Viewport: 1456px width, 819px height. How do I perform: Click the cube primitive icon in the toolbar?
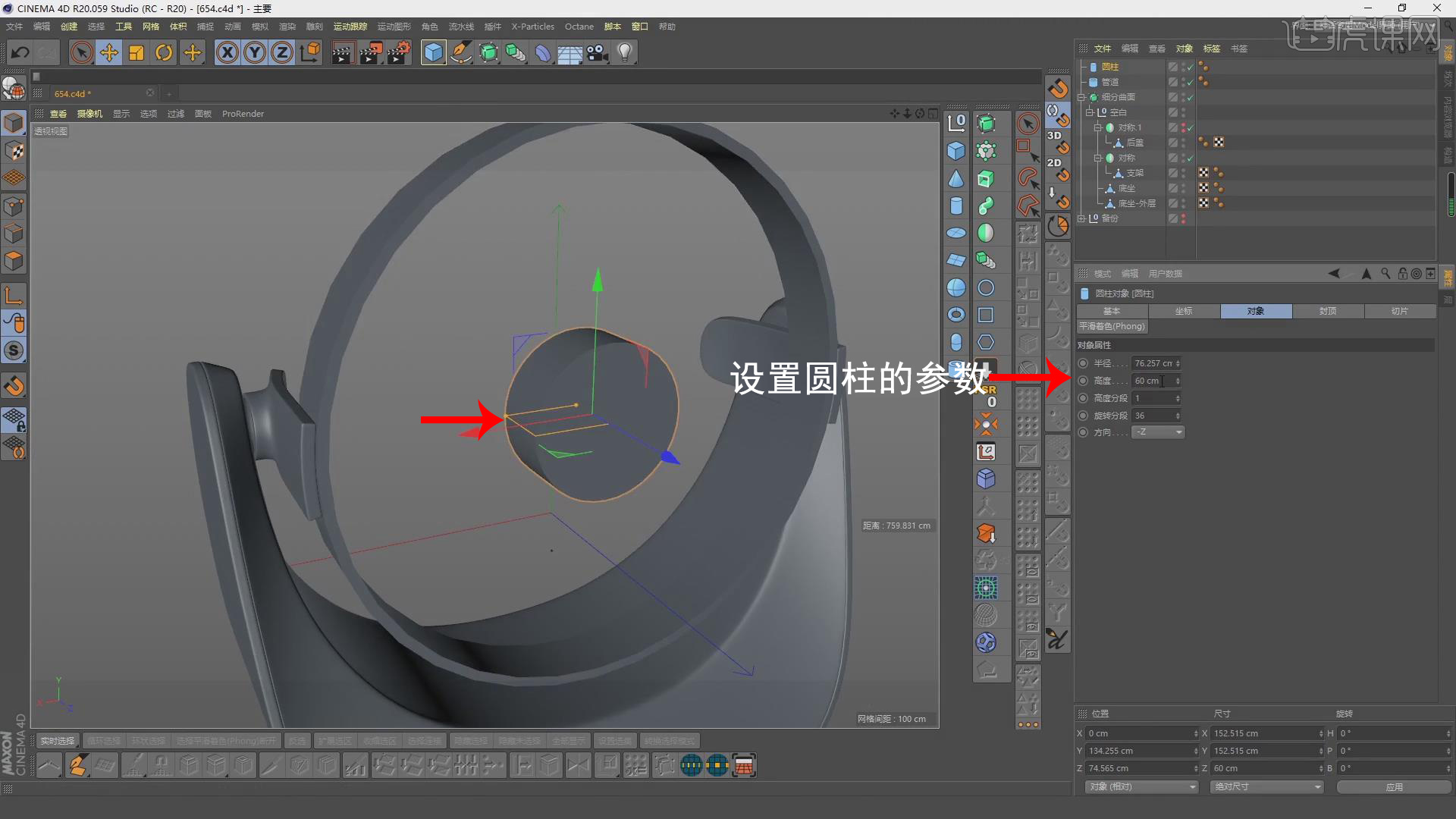pyautogui.click(x=433, y=52)
